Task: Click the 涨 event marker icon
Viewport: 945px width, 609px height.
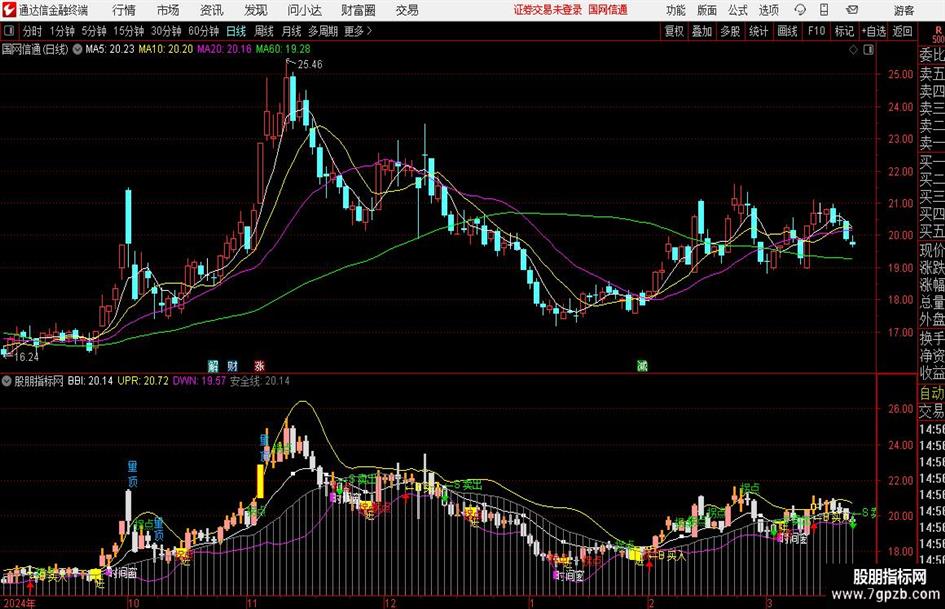Action: pyautogui.click(x=259, y=365)
